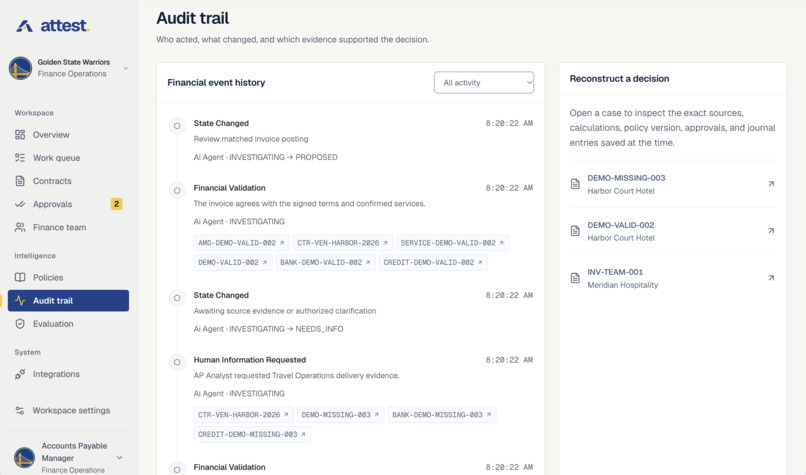Screen dimensions: 806x475
Task: Open the CREDIT-DEMO-VALID-002 evidence chip
Action: (x=433, y=262)
